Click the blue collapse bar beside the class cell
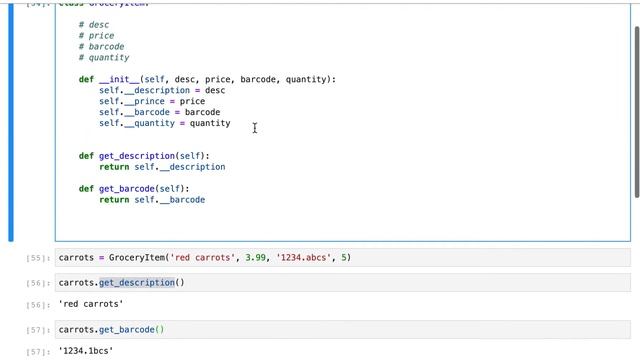 pos(11,122)
